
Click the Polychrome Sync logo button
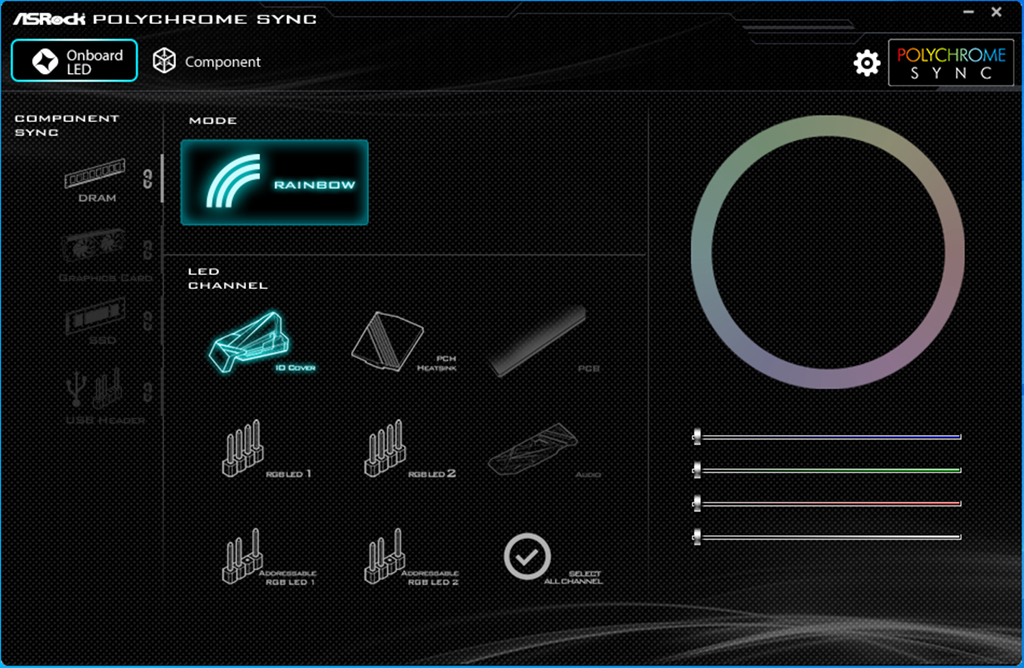coord(951,63)
